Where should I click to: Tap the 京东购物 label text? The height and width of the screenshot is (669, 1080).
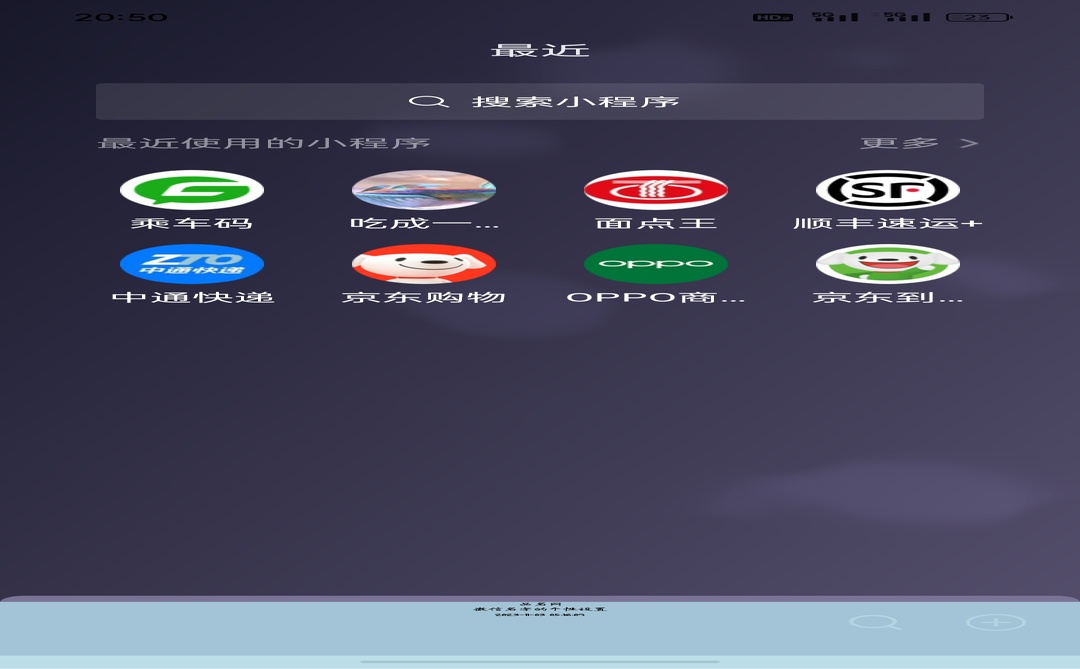point(424,298)
